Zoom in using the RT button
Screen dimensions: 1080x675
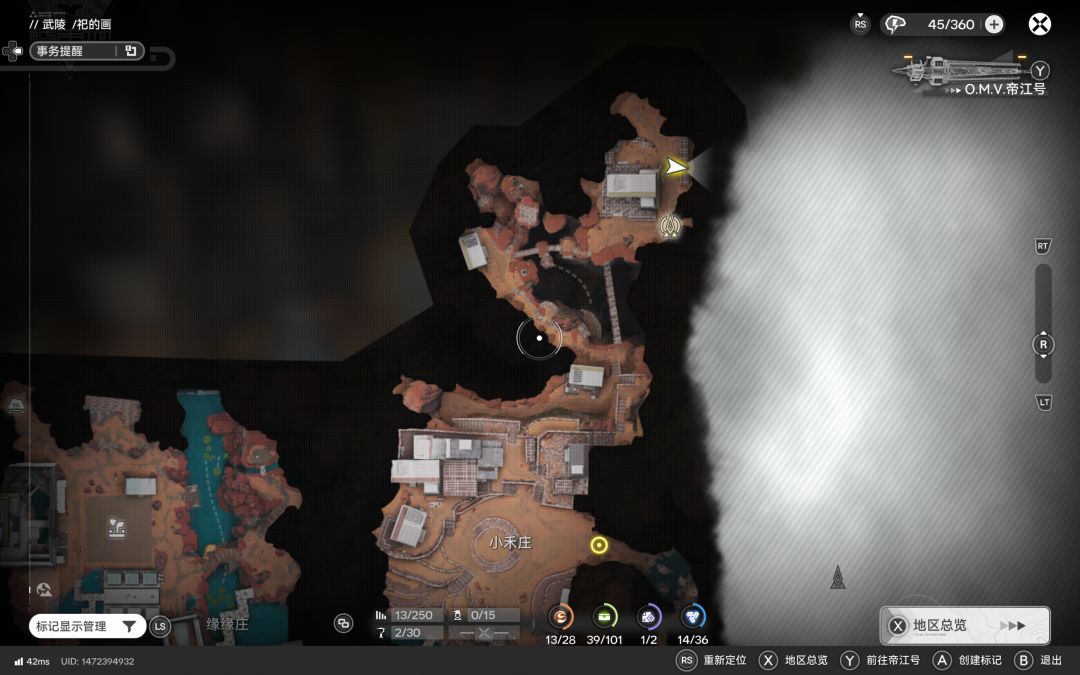pyautogui.click(x=1043, y=246)
